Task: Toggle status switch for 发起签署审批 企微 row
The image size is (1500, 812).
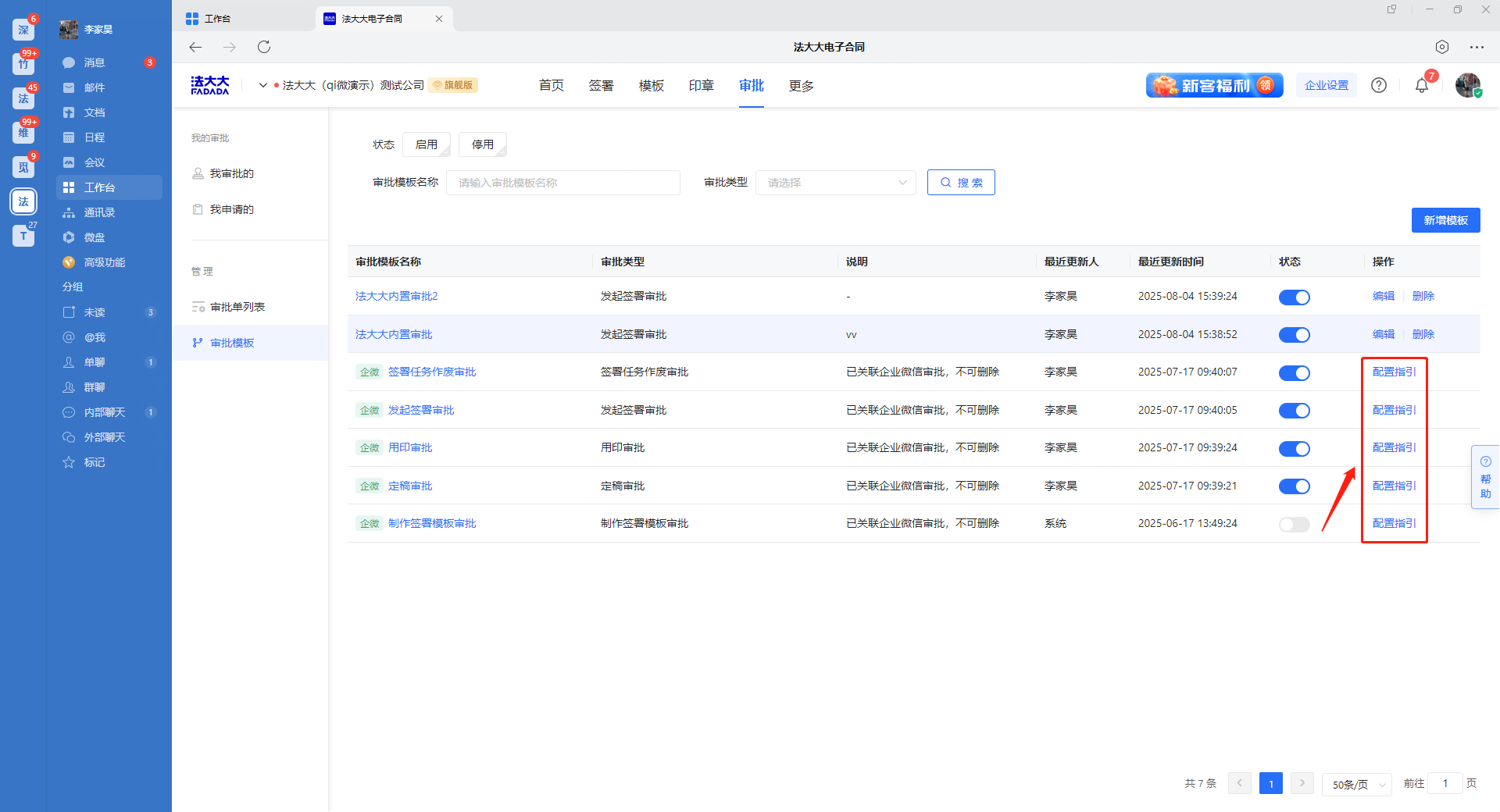Action: click(1294, 411)
